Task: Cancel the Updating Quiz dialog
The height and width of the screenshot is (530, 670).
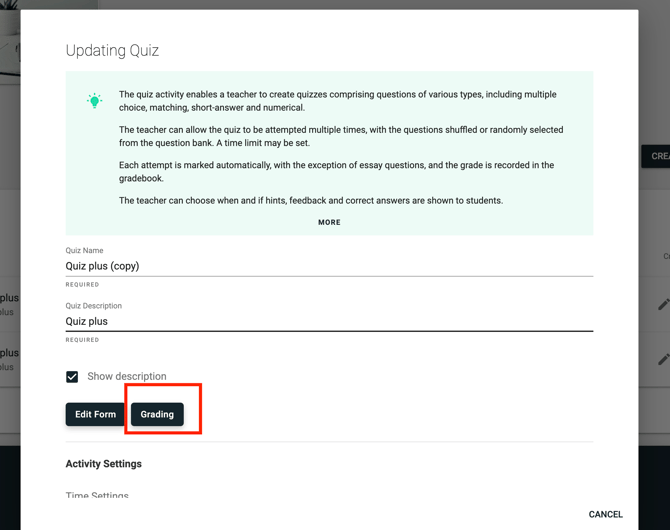Action: point(605,514)
